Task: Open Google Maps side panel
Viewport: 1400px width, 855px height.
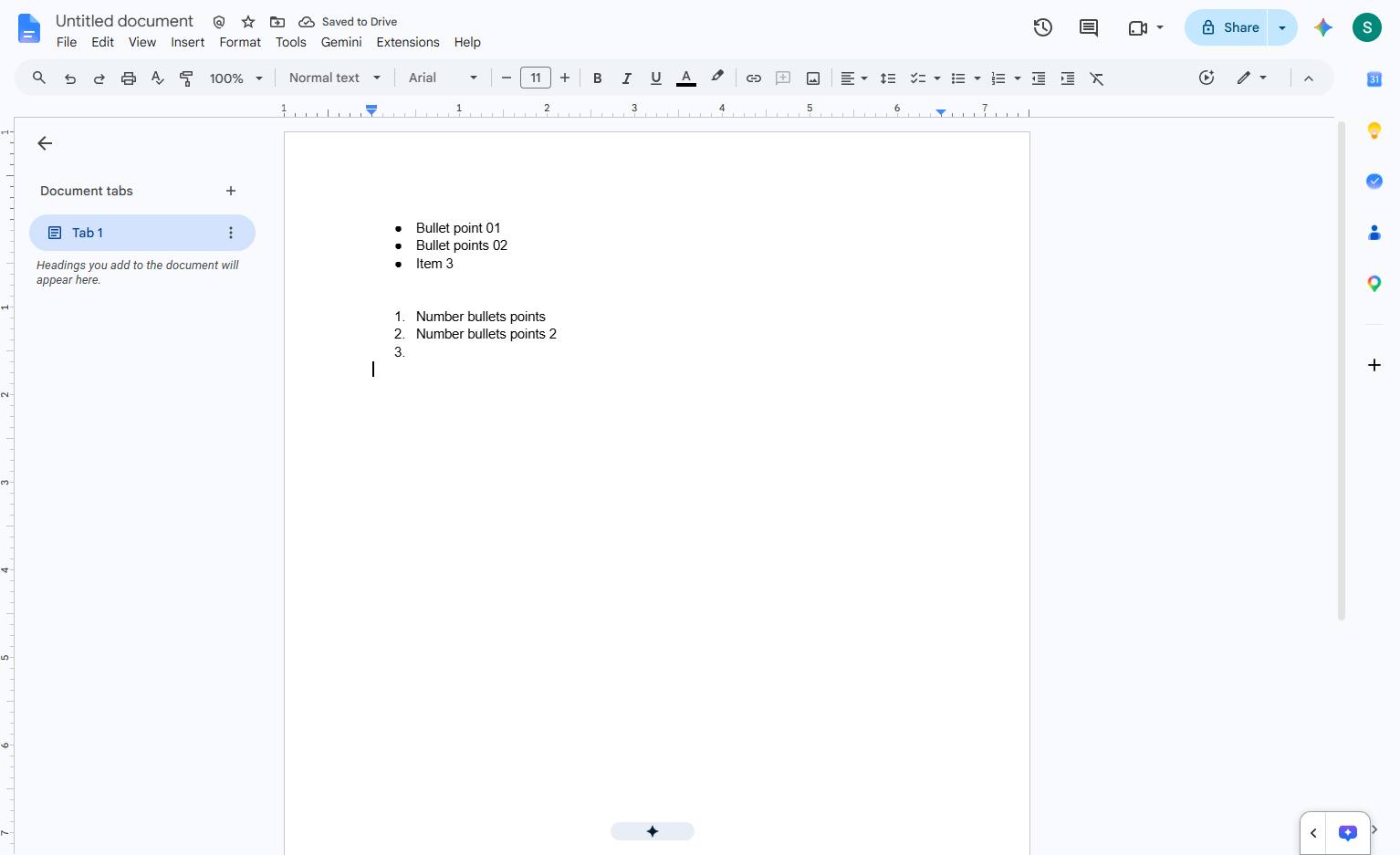Action: [1374, 284]
